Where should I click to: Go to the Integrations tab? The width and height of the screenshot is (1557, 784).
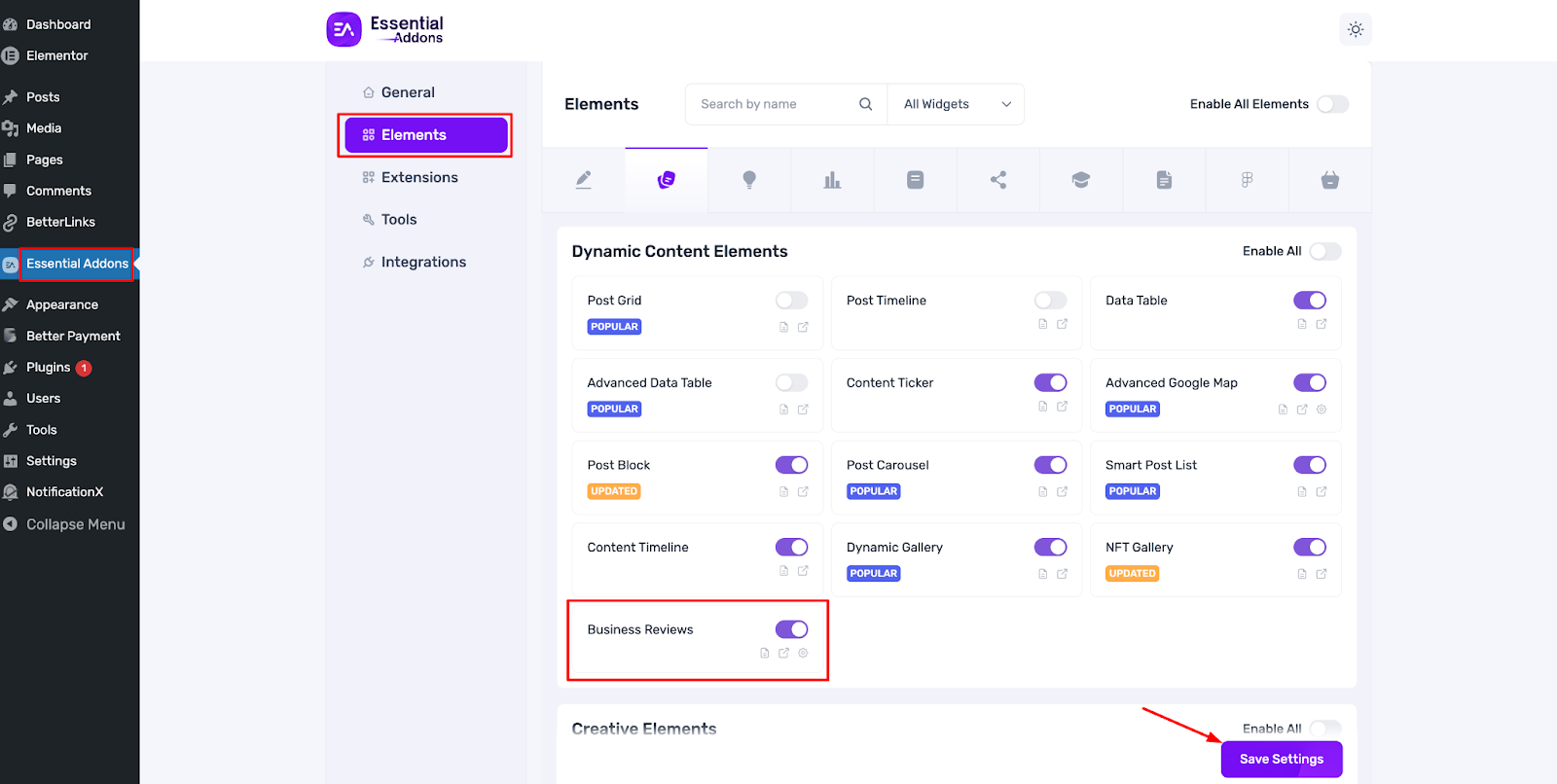tap(422, 262)
